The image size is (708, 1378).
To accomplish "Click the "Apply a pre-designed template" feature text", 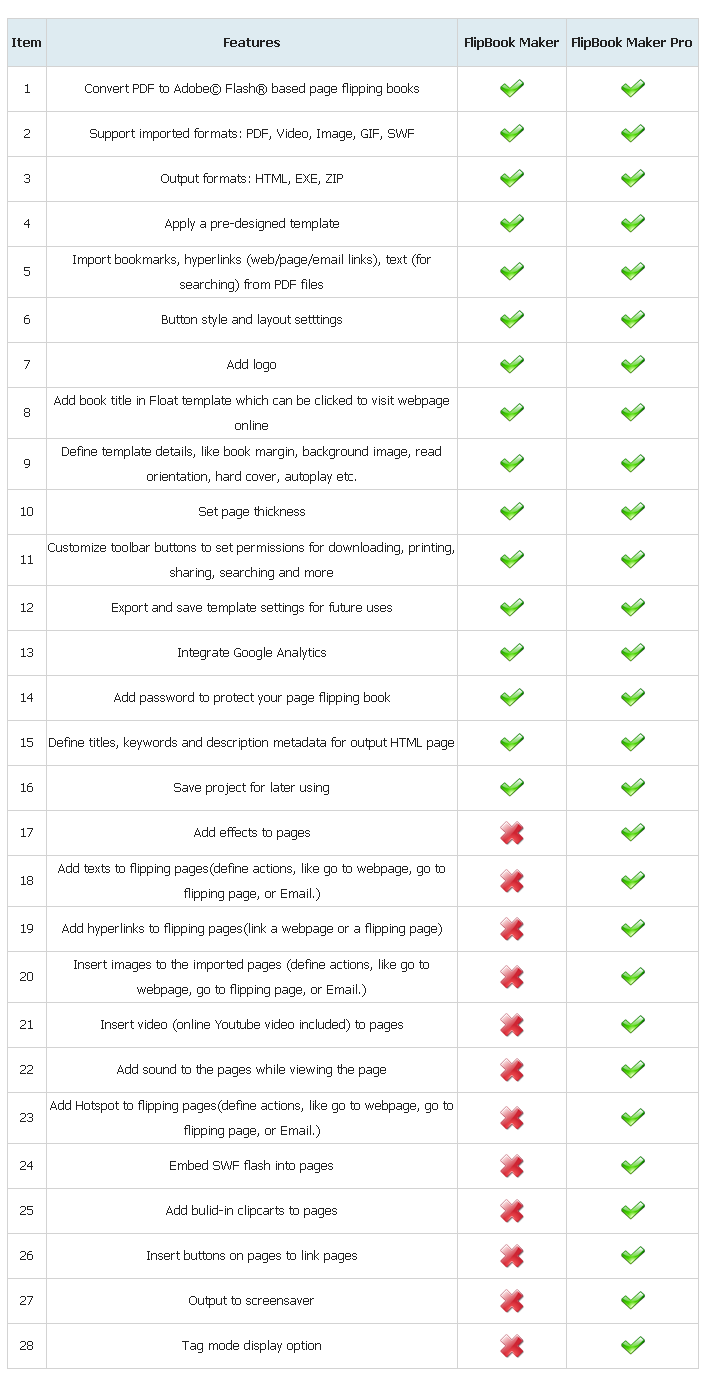I will 252,223.
